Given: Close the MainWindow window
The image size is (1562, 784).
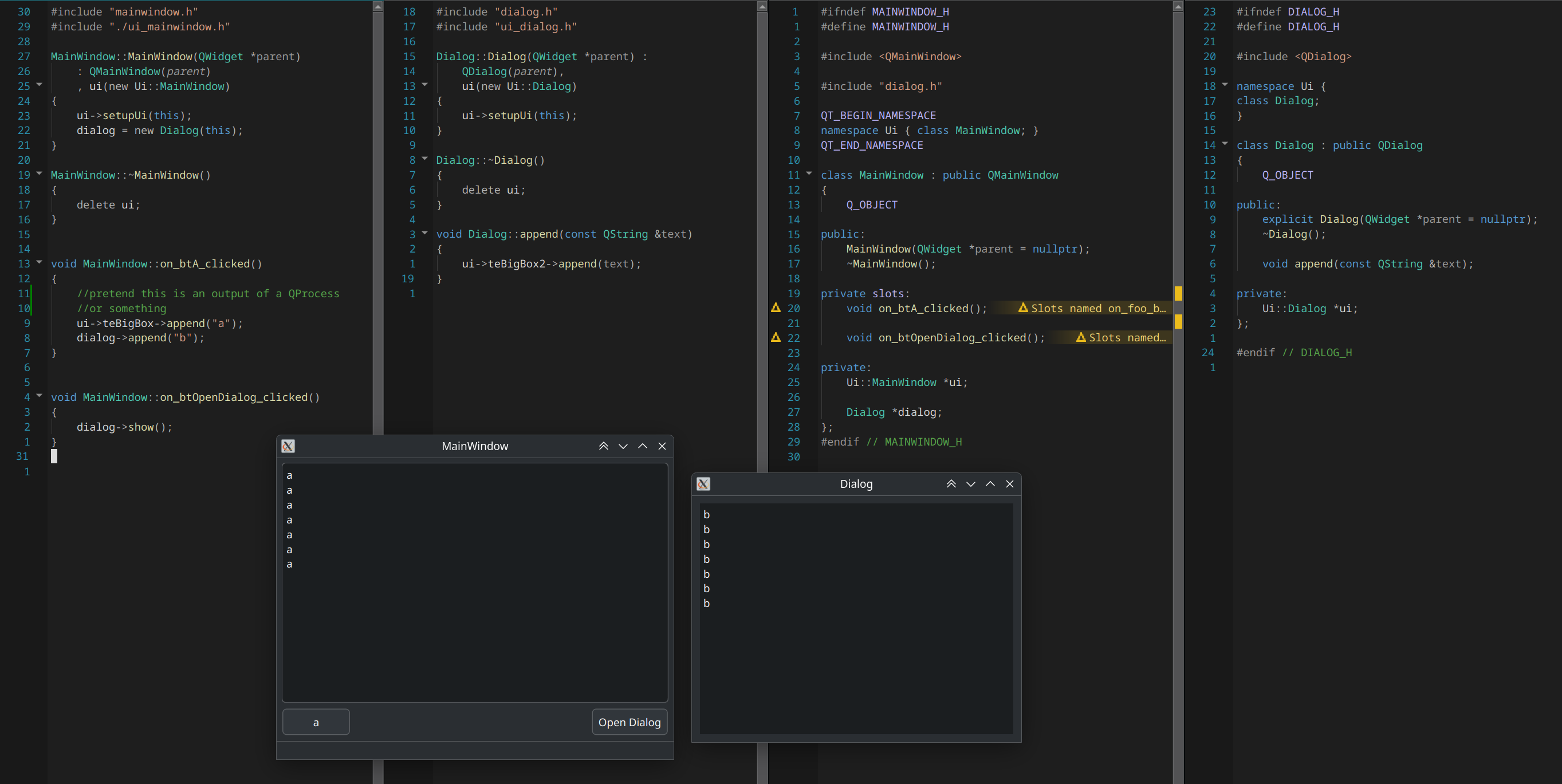Looking at the screenshot, I should (x=662, y=446).
